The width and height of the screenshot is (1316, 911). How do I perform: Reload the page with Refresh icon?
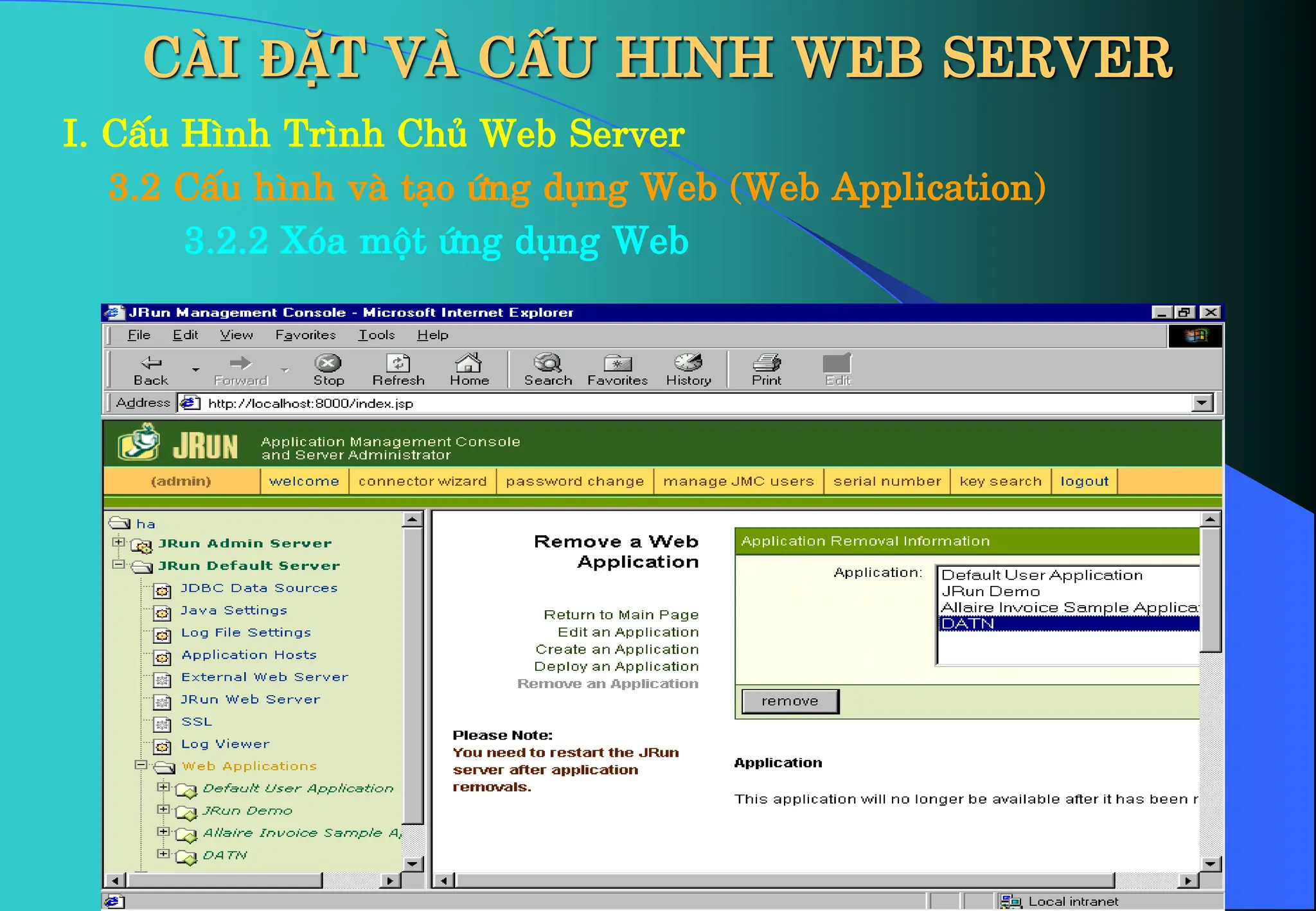tap(398, 370)
